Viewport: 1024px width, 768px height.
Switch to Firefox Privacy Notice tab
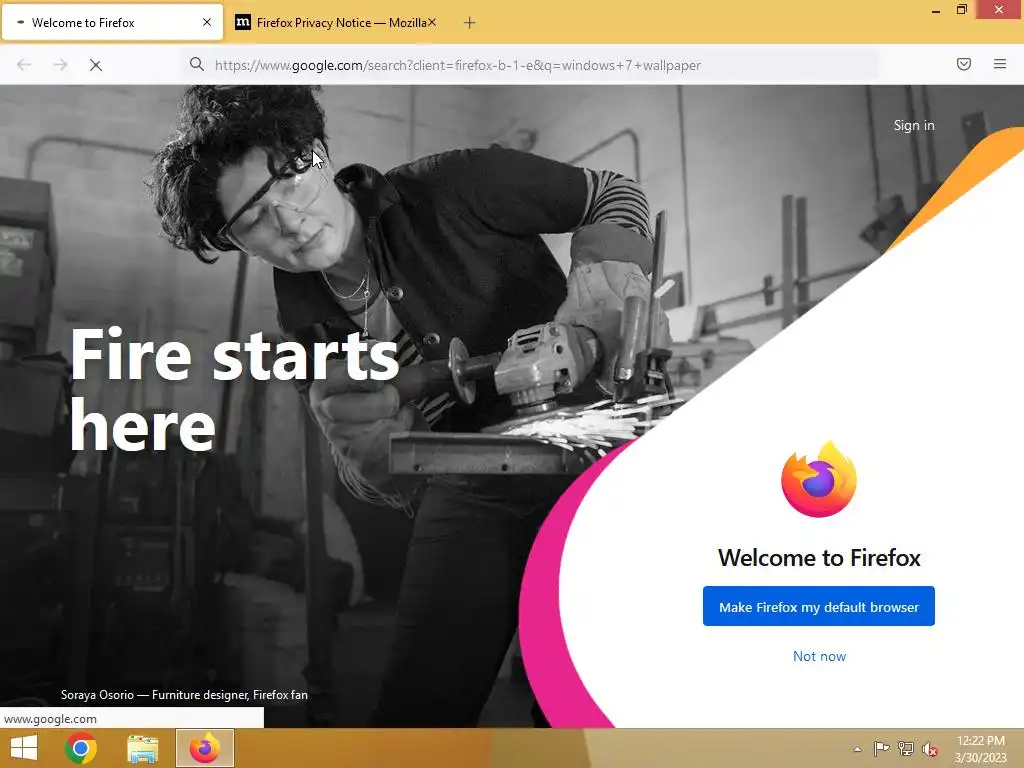(x=336, y=23)
